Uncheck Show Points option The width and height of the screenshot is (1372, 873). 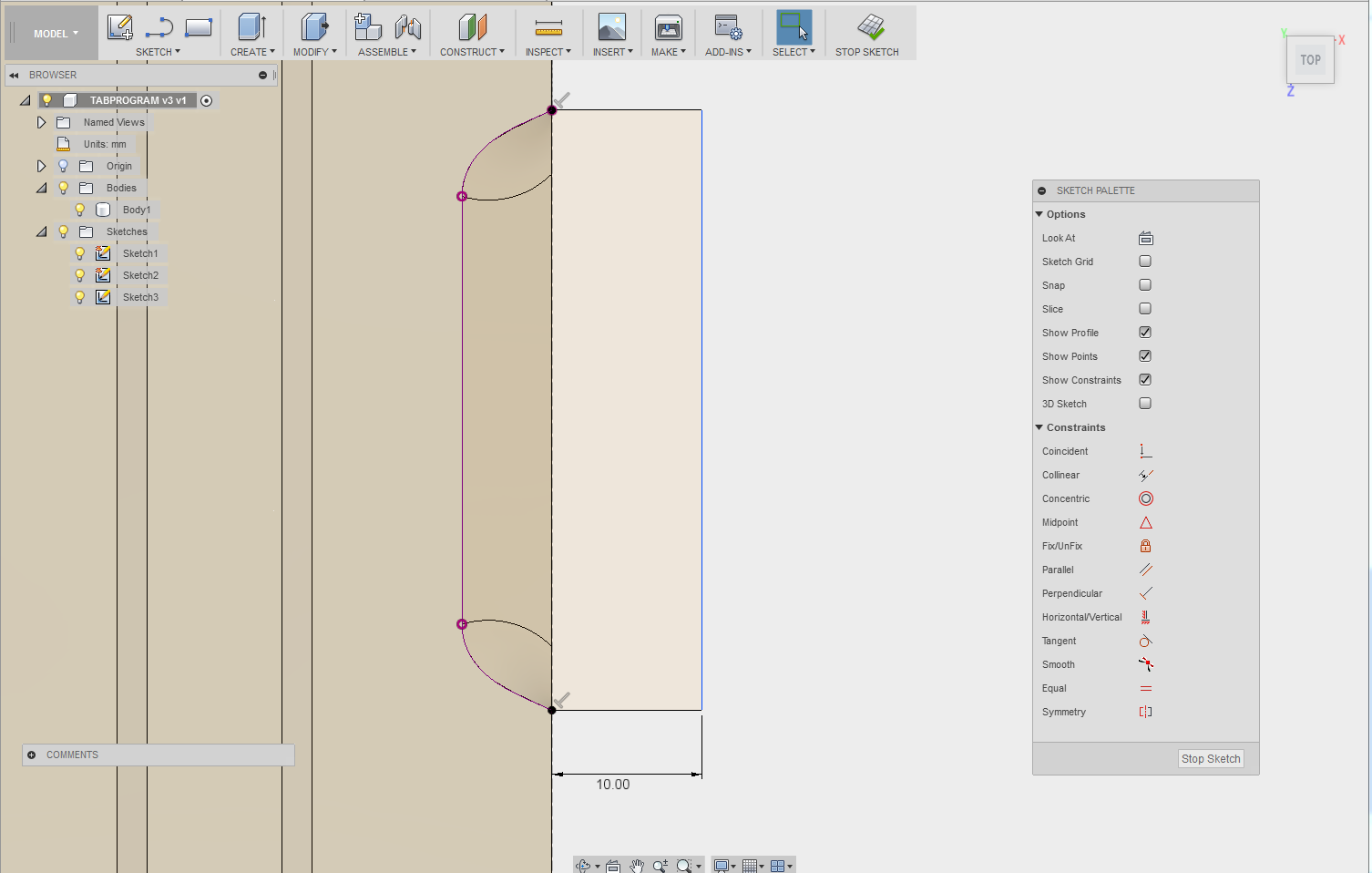(1145, 356)
